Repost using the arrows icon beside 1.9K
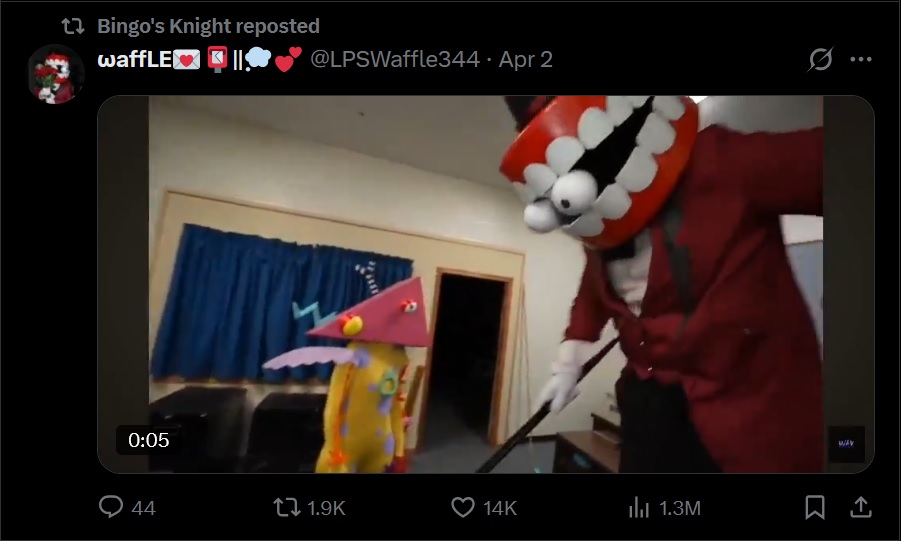901x541 pixels. pyautogui.click(x=286, y=508)
